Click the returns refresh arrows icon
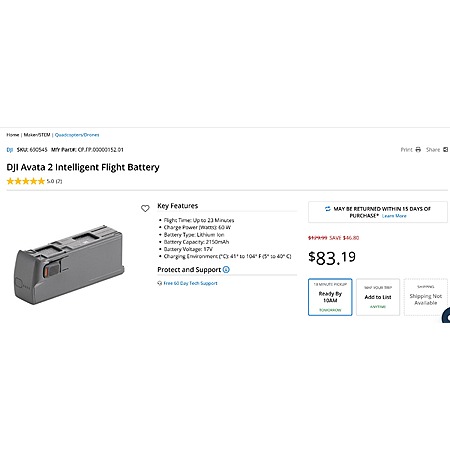The image size is (450, 450). (x=328, y=209)
